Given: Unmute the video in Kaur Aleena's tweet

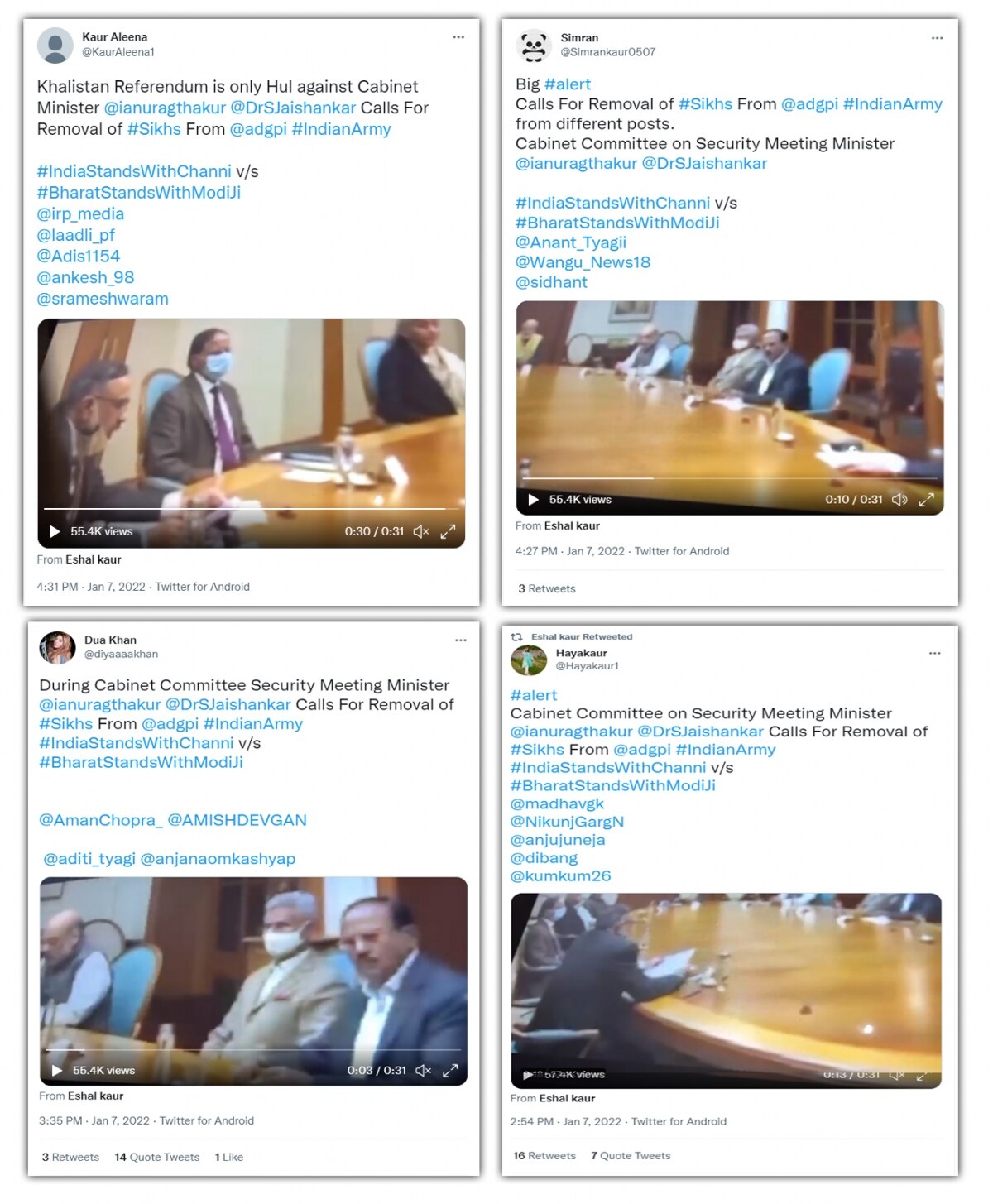Looking at the screenshot, I should click(x=421, y=532).
